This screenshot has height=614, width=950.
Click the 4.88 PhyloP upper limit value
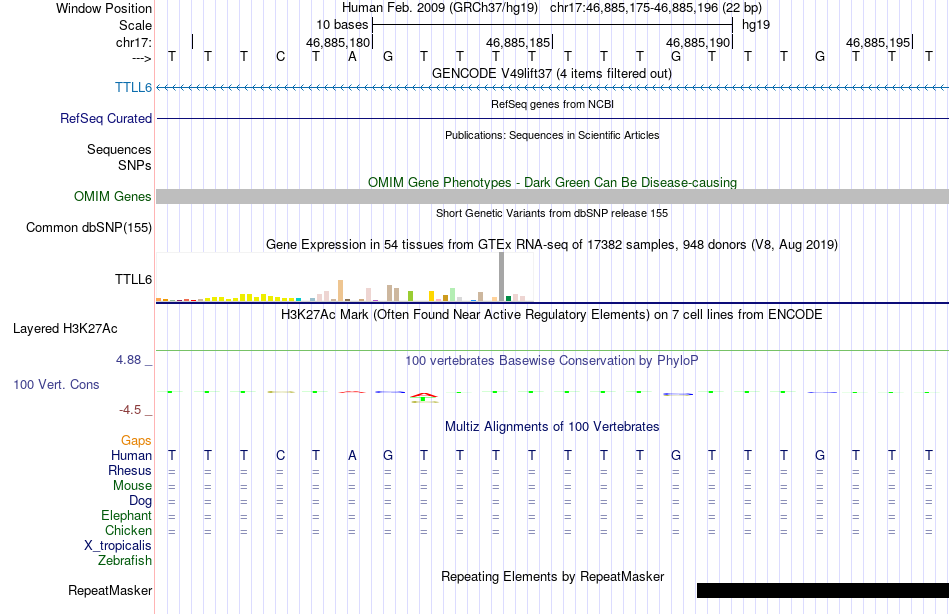tap(128, 360)
